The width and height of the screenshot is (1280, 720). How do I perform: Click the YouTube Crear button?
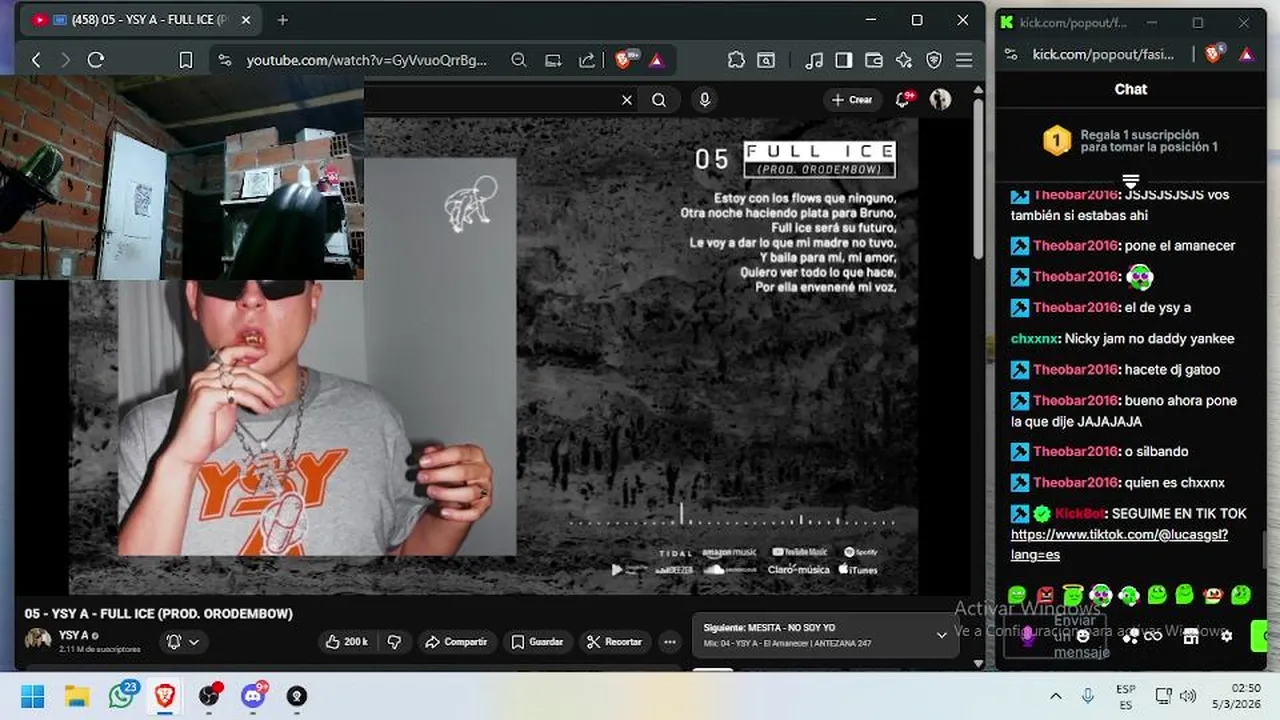pos(852,100)
